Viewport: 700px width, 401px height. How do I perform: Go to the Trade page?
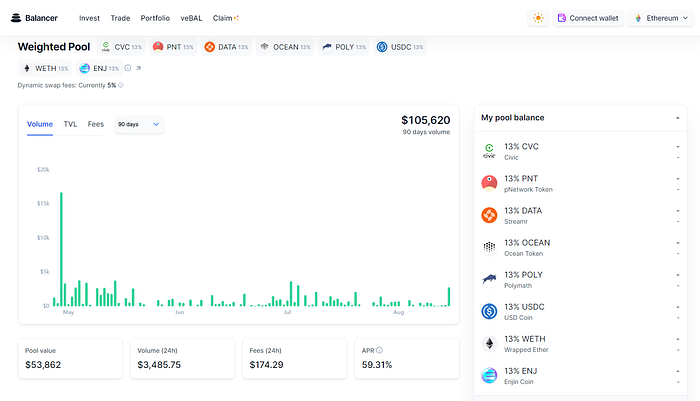pos(120,18)
